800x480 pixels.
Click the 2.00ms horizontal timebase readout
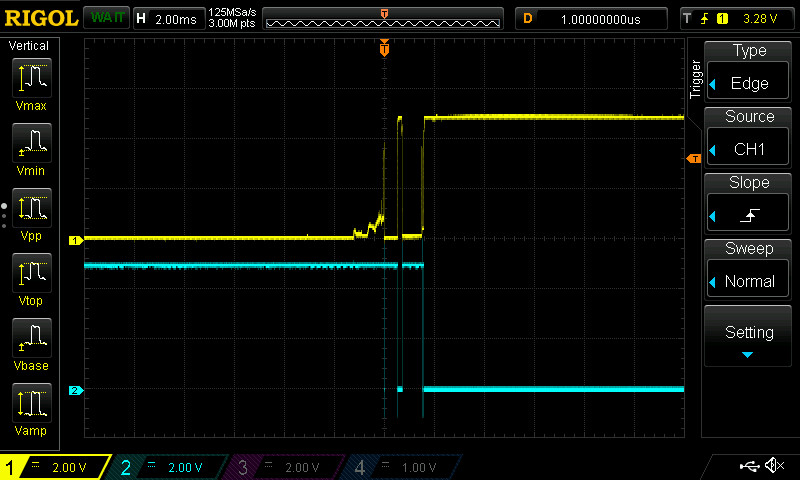(x=168, y=18)
